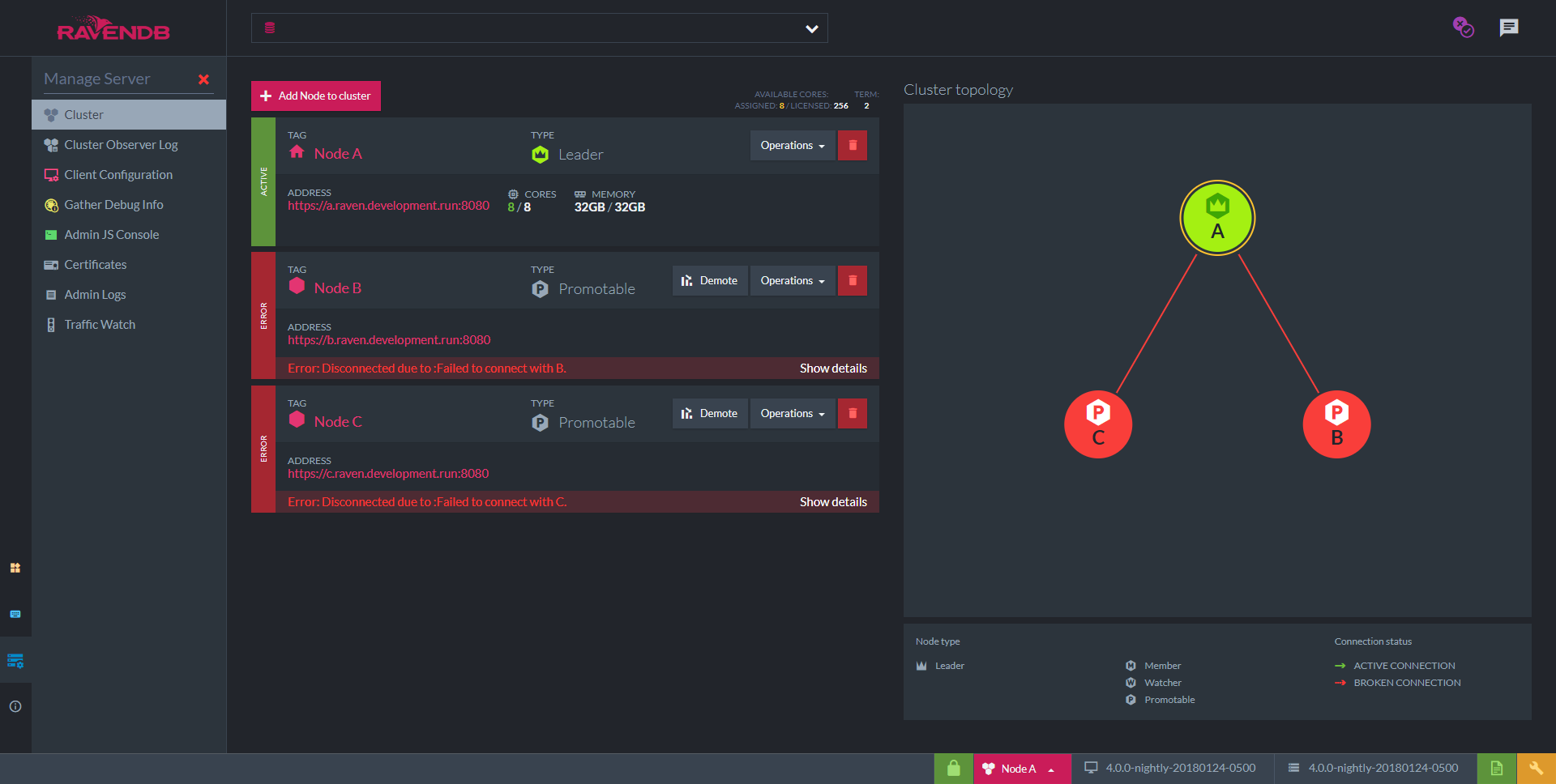The height and width of the screenshot is (784, 1556).
Task: Open the notifications chat icon
Action: [1508, 28]
